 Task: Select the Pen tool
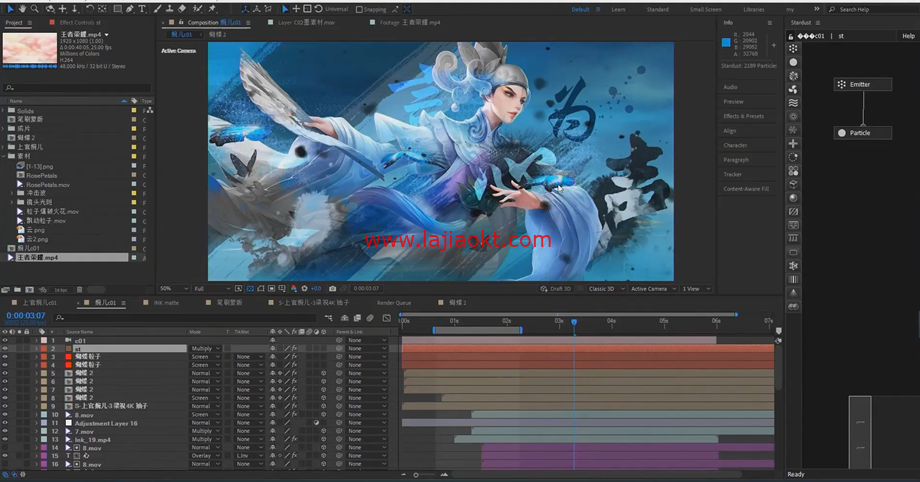tap(130, 9)
